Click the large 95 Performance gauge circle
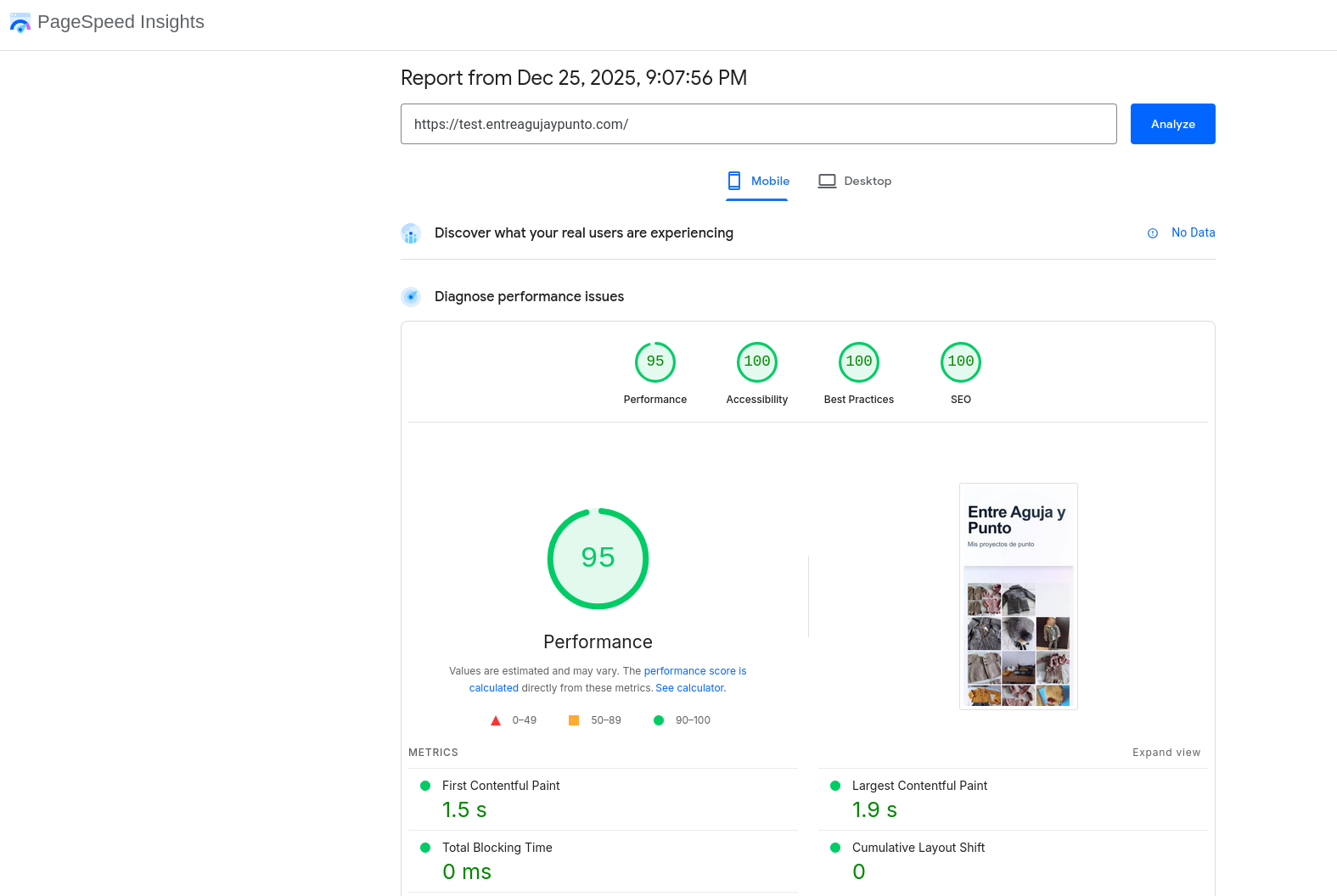 [598, 558]
